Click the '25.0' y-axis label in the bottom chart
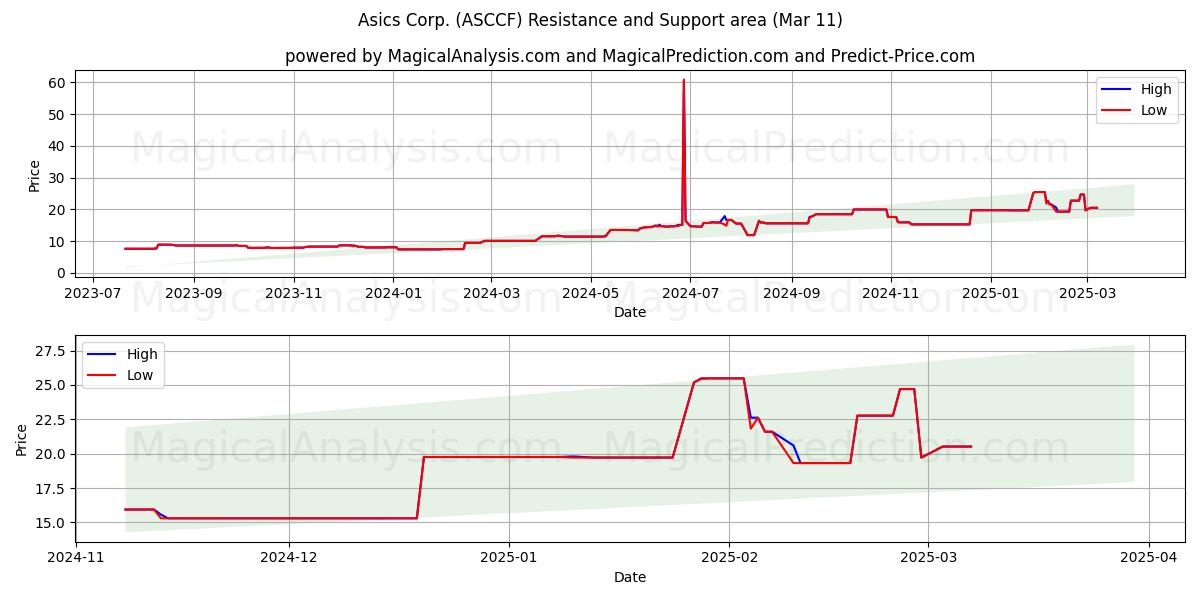1200x600 pixels. pos(53,385)
